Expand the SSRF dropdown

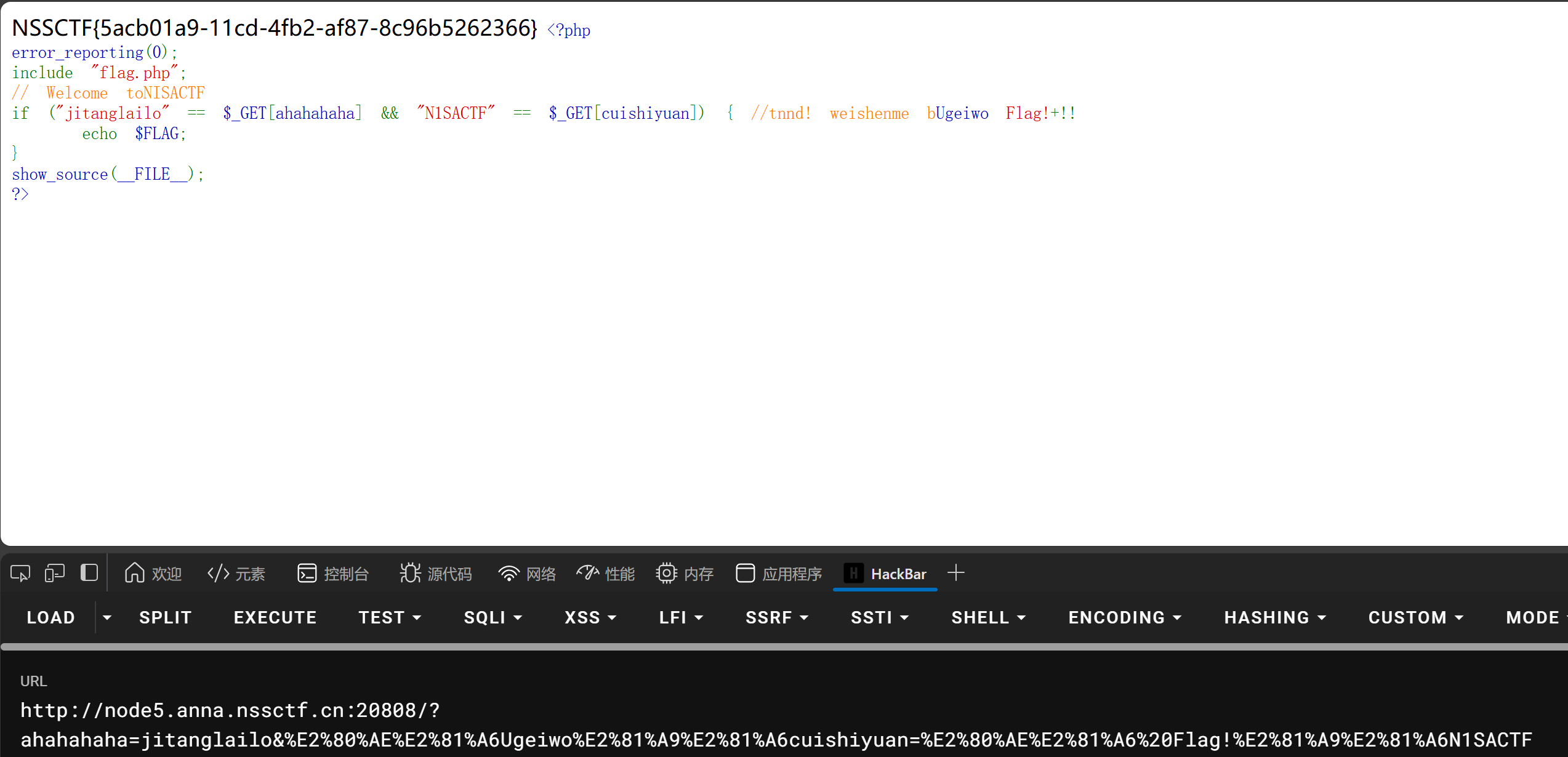coord(776,617)
